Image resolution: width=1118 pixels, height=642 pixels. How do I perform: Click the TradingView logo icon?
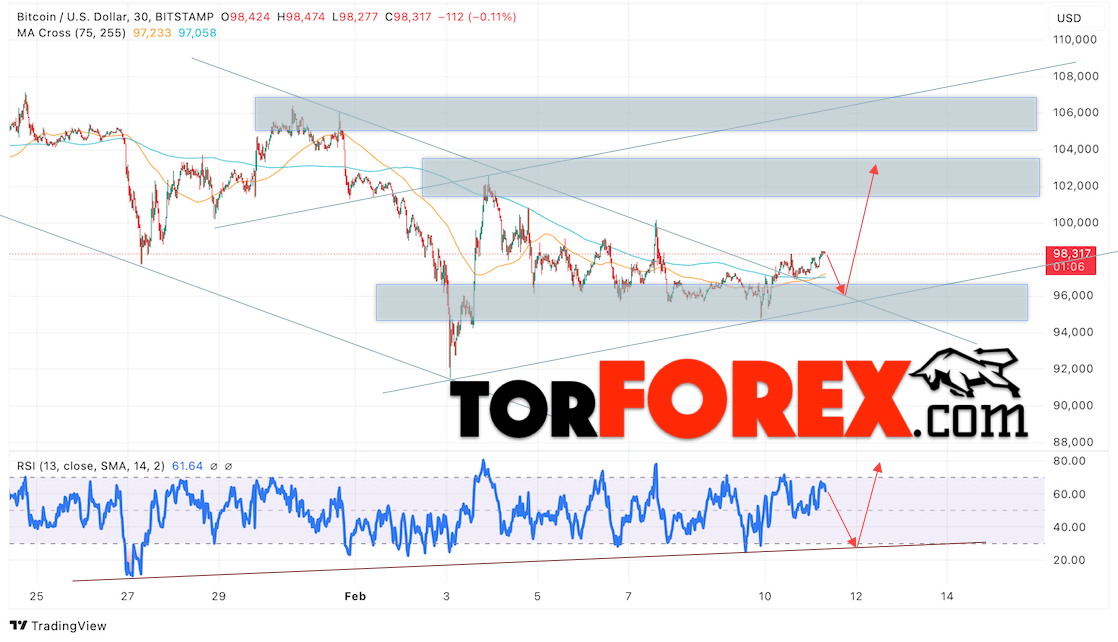click(18, 626)
